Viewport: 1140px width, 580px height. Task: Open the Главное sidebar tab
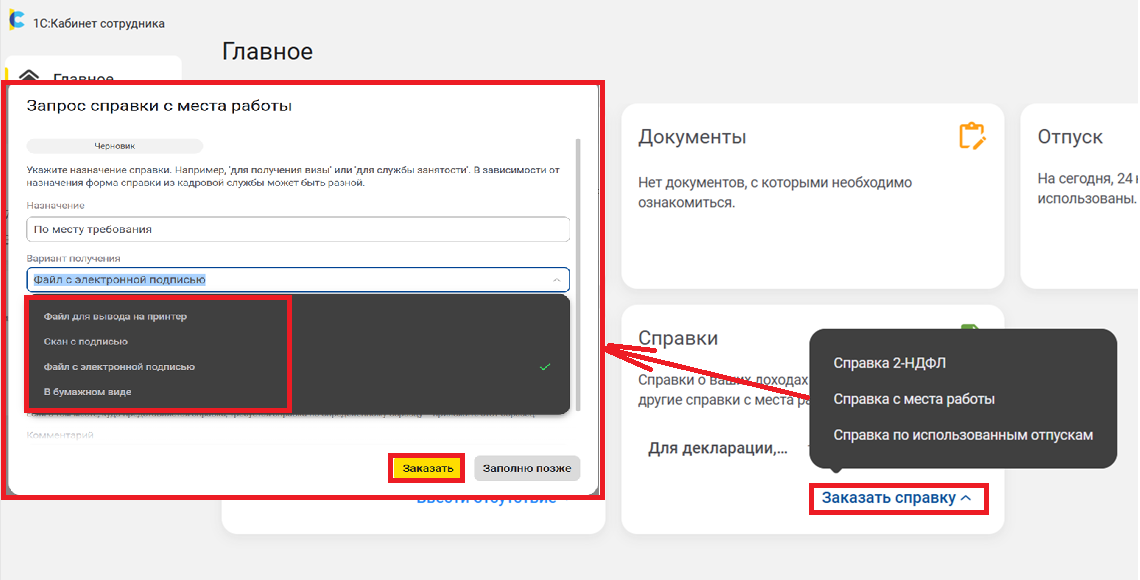point(84,77)
